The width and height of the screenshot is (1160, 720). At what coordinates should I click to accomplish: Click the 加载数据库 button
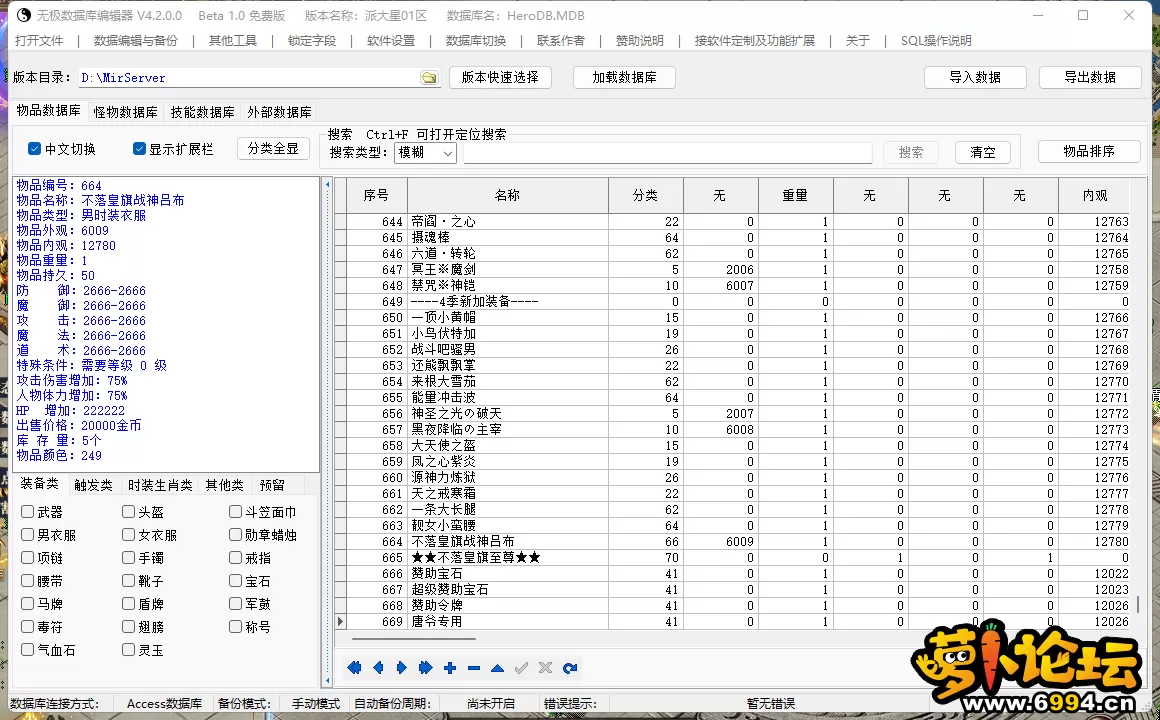tap(624, 77)
